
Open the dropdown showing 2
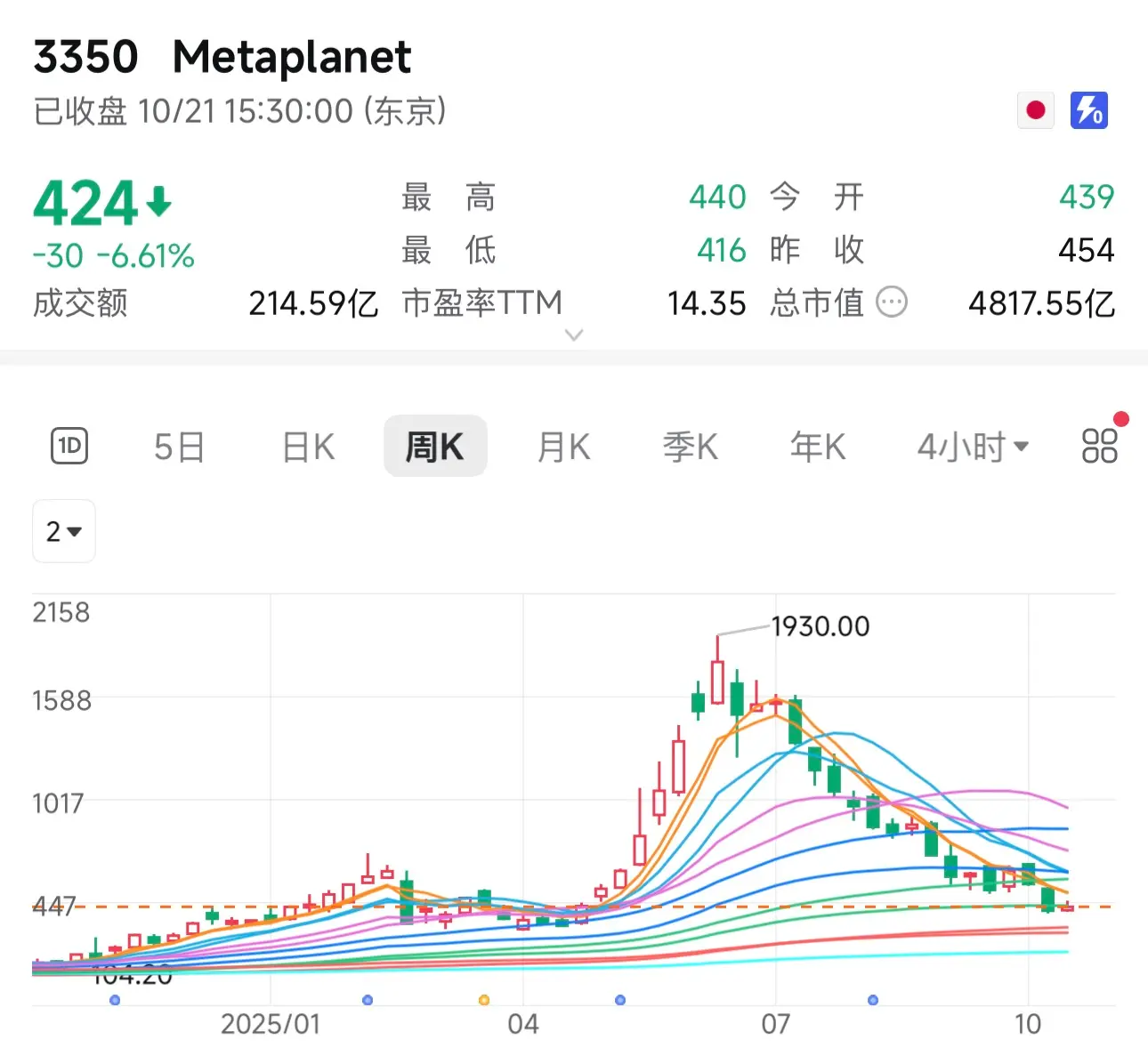click(63, 531)
